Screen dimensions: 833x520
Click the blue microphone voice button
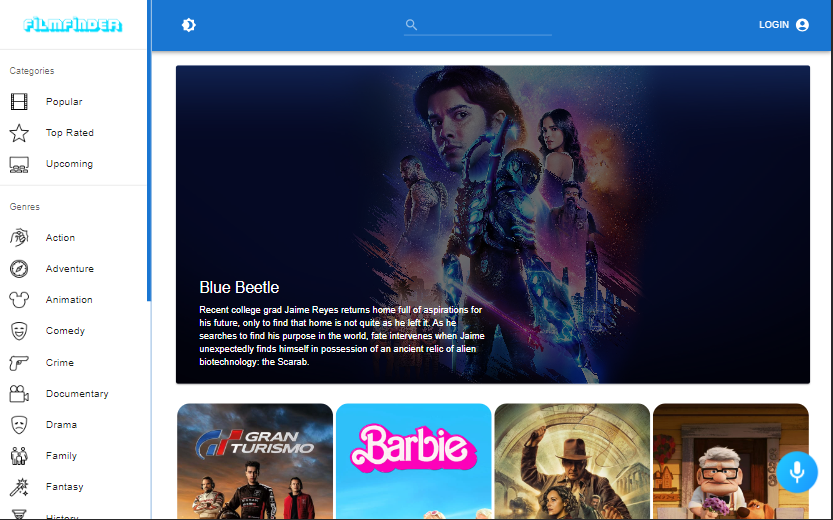click(x=796, y=472)
